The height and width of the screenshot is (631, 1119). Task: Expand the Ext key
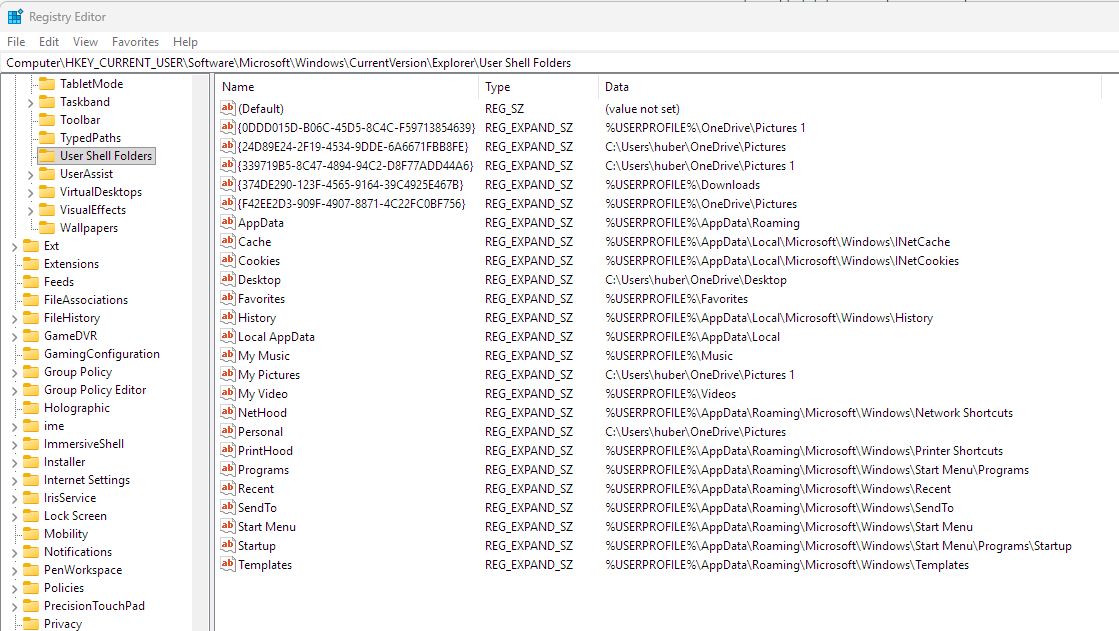pyautogui.click(x=14, y=247)
